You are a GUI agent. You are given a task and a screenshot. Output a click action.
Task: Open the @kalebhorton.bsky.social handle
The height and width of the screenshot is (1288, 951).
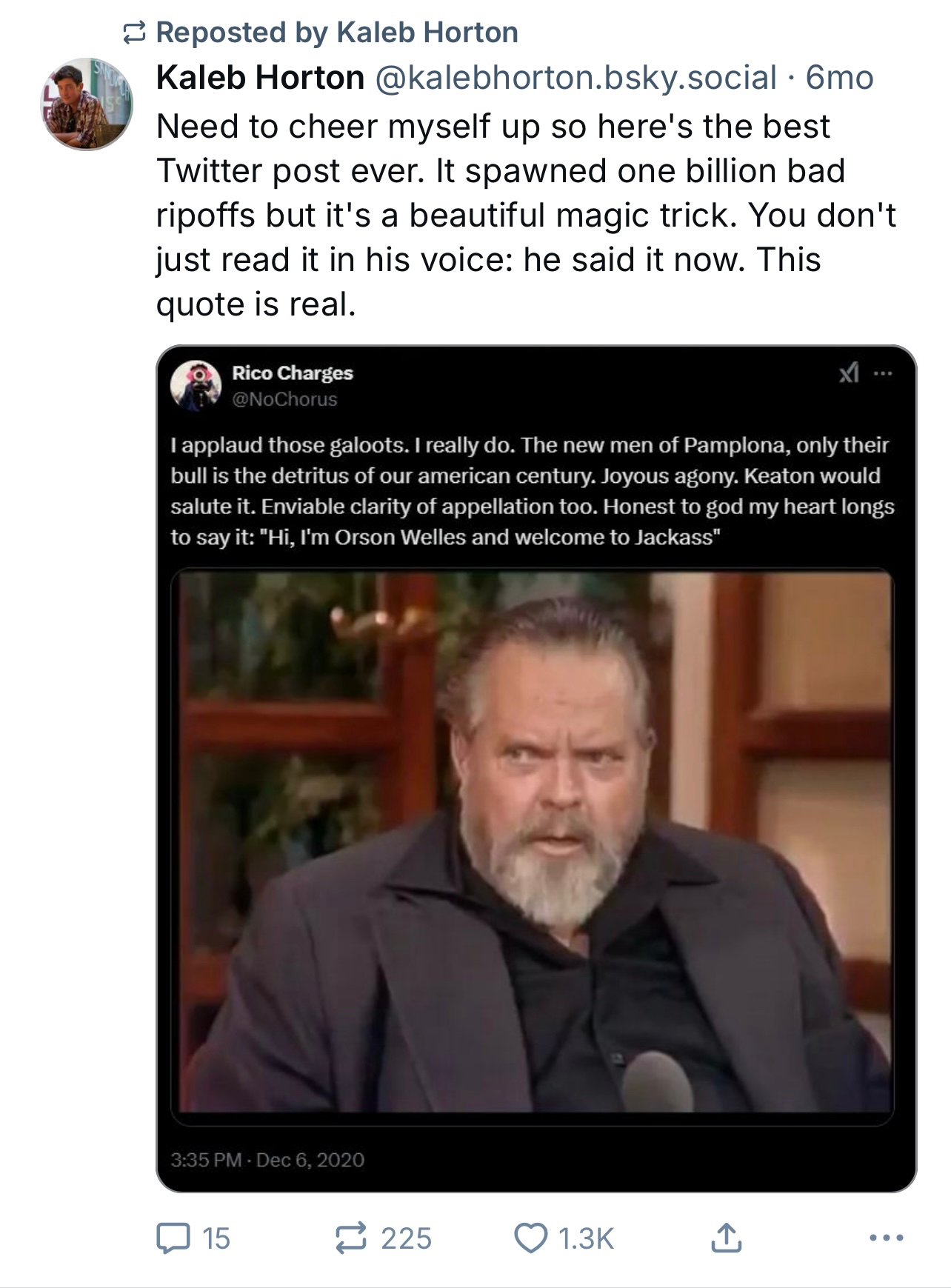pos(576,78)
